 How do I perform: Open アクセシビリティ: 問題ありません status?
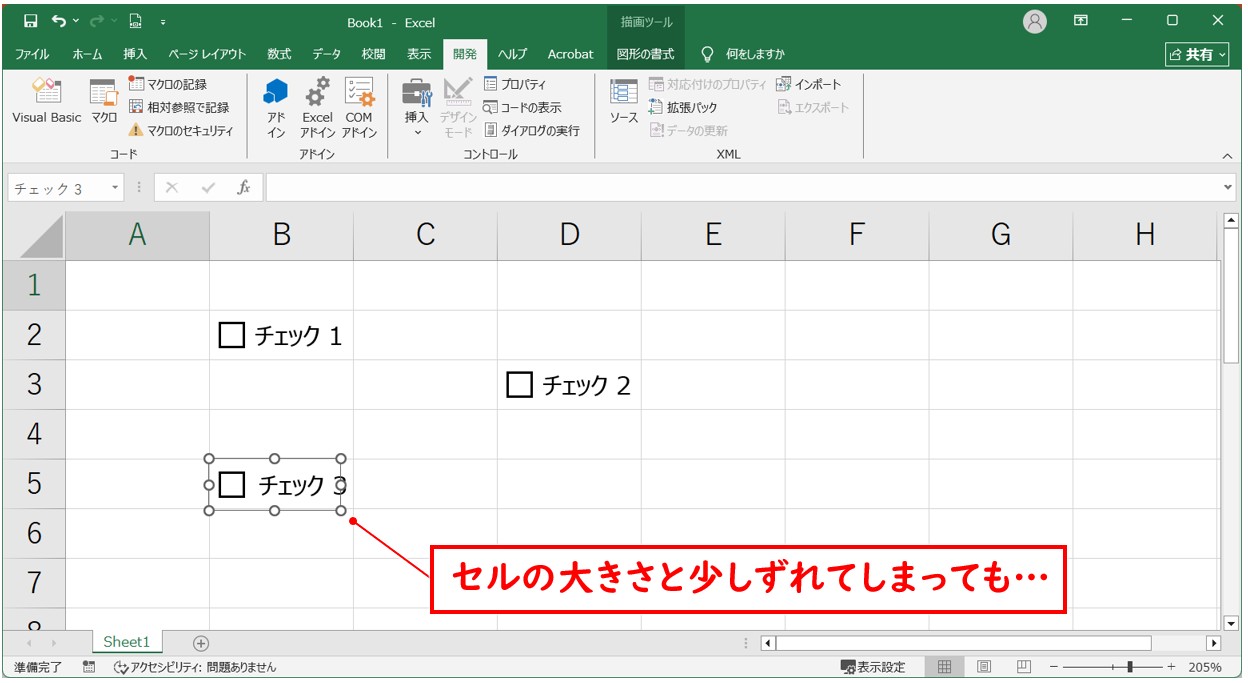coord(195,667)
